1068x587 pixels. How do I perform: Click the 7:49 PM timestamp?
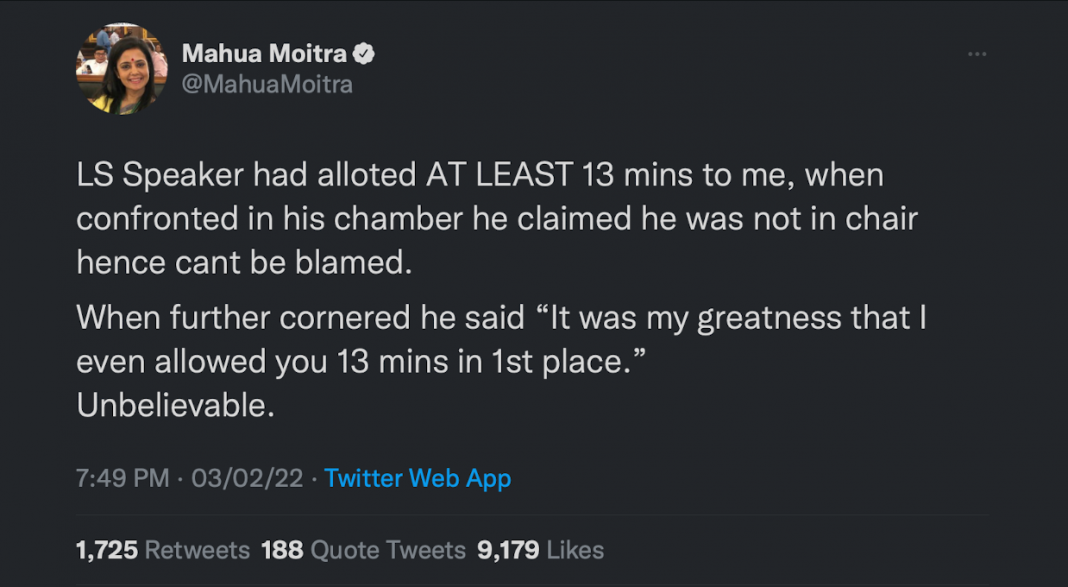tap(121, 478)
